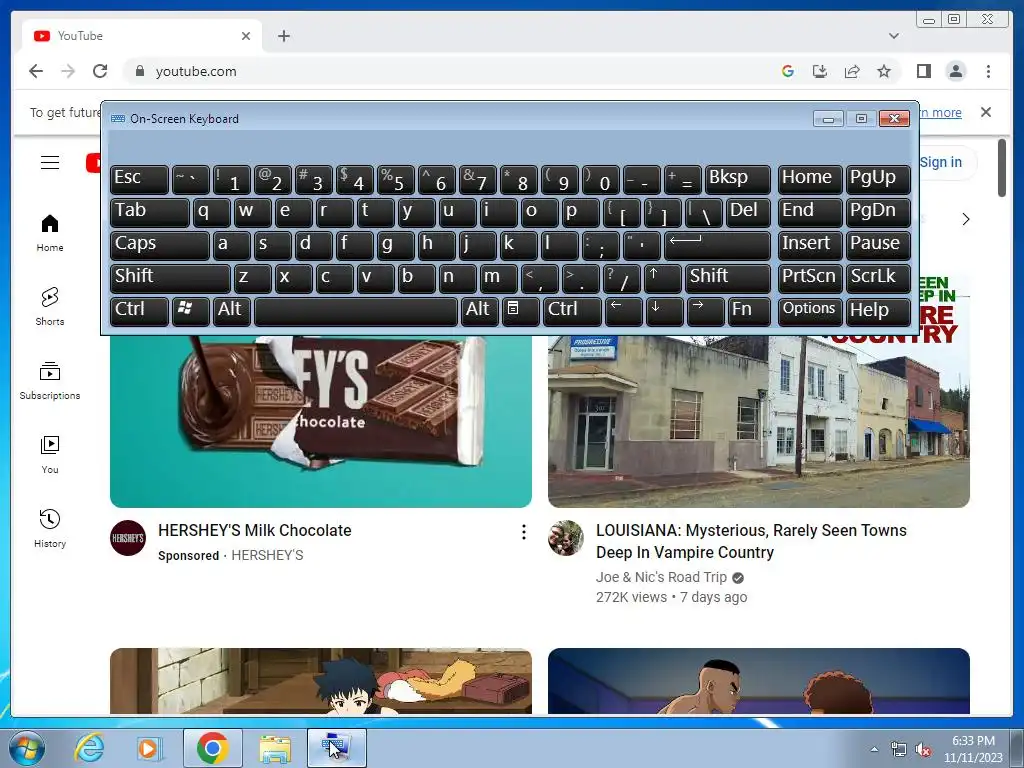The image size is (1024, 768).
Task: Close the YouTube tab
Action: (246, 36)
